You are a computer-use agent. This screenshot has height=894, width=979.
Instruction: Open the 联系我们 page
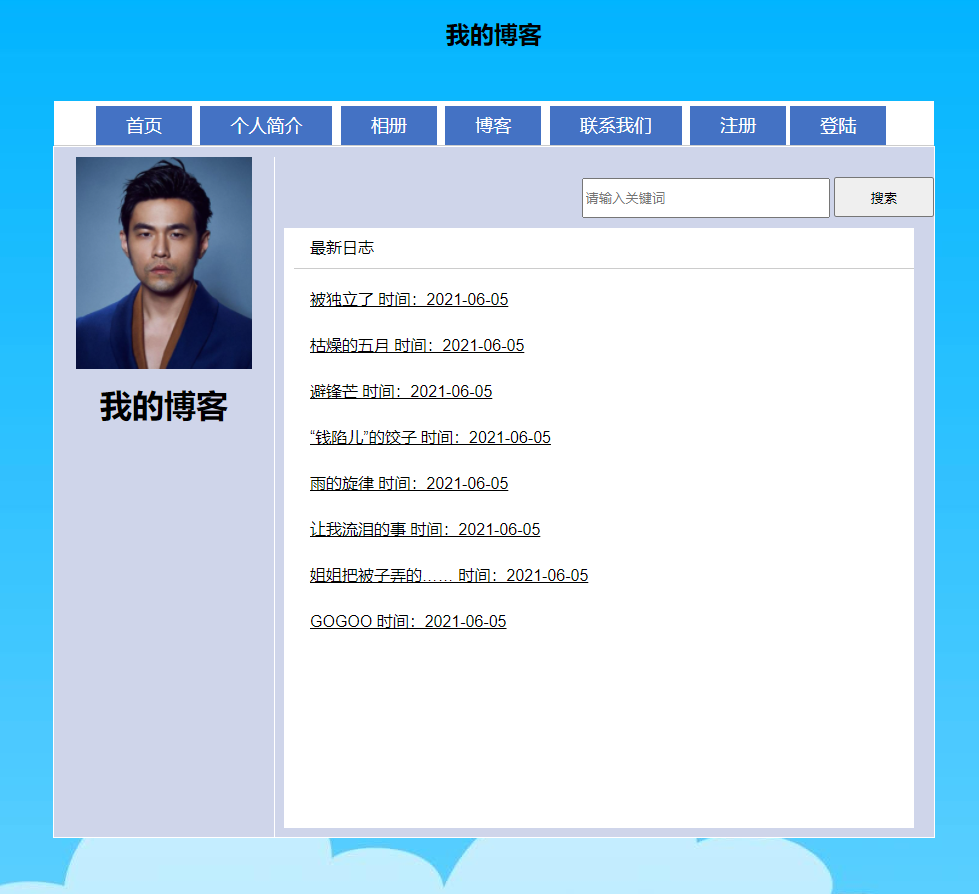click(616, 125)
